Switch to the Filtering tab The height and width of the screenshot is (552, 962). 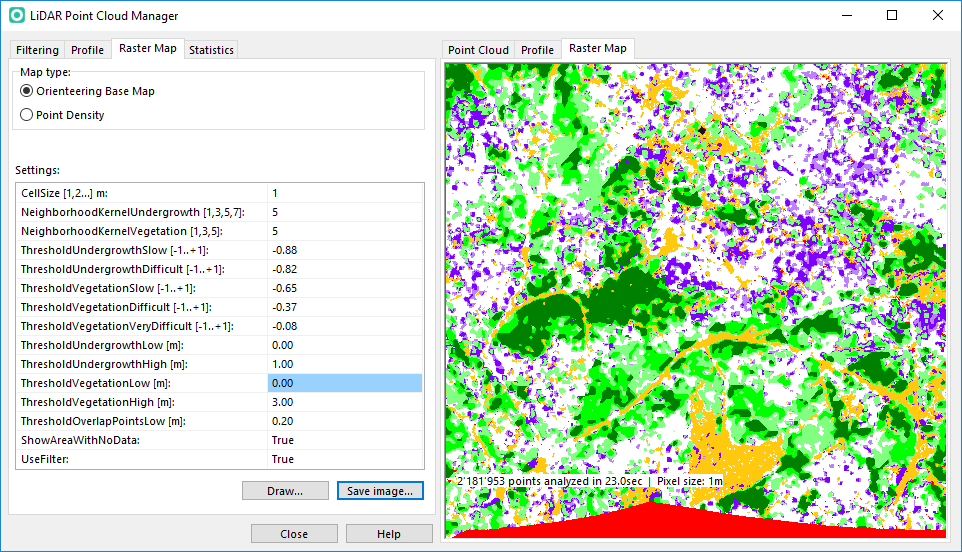click(x=37, y=50)
